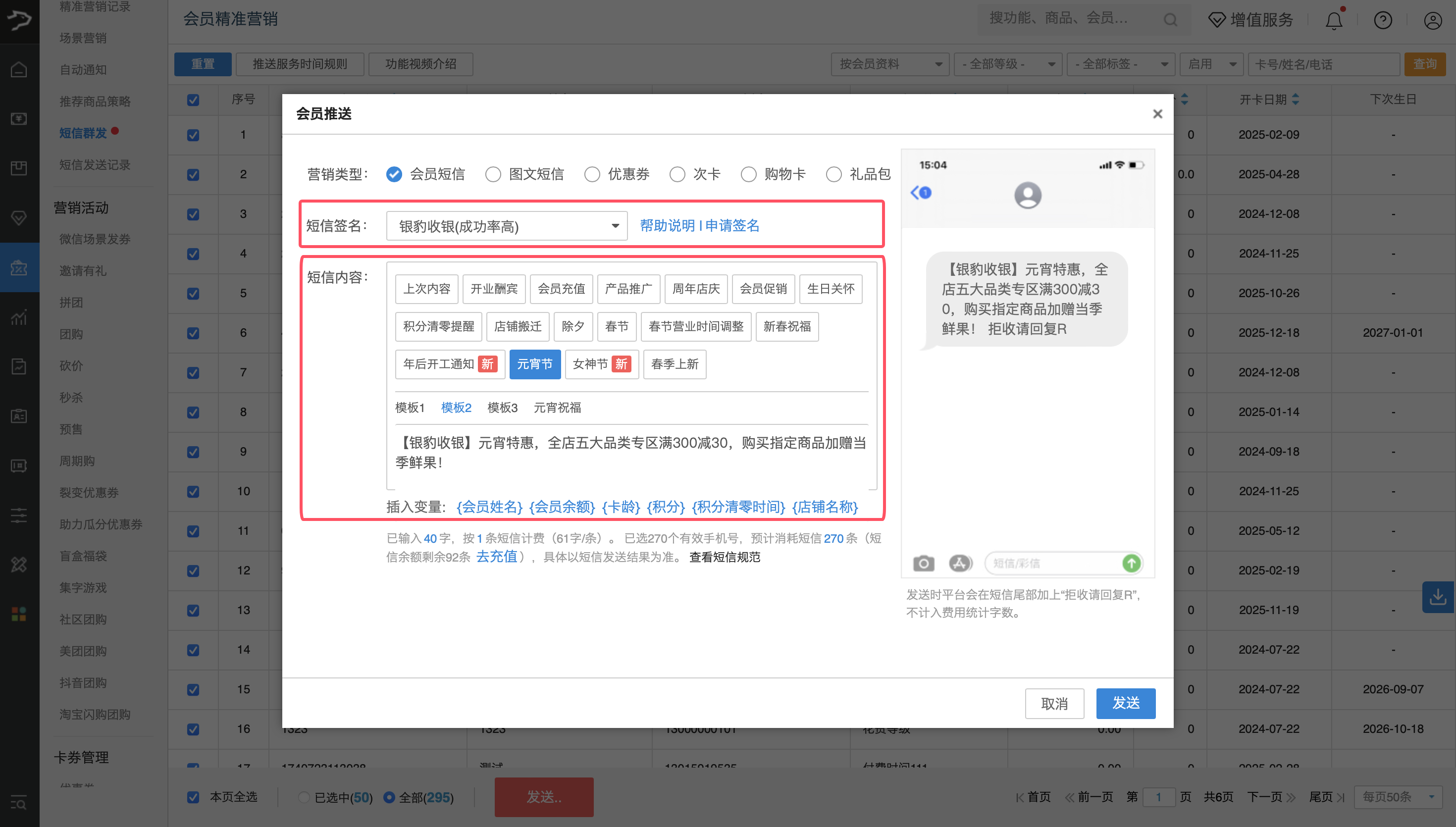The image size is (1456, 827).
Task: Click the settings sliders icon in the sidebar
Action: tap(19, 516)
